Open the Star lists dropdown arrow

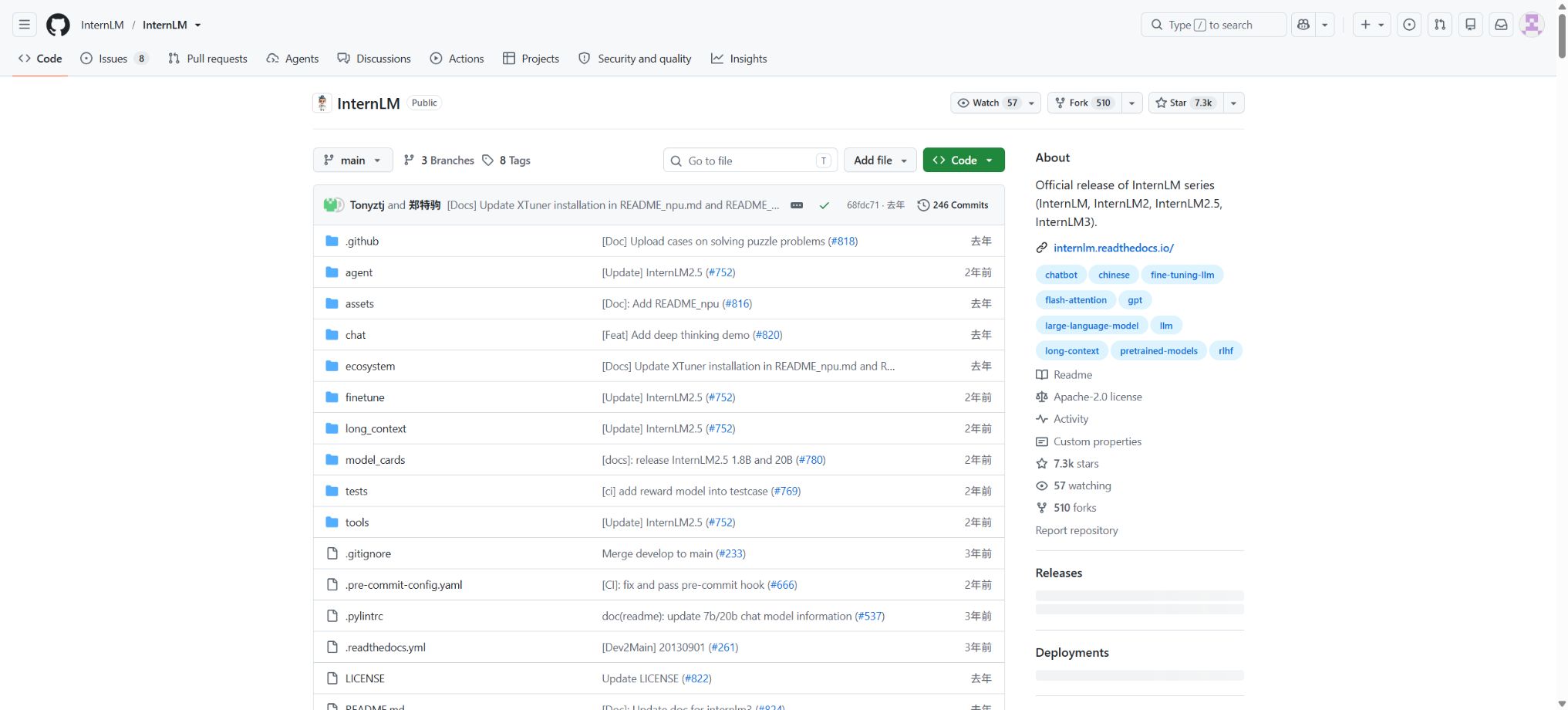pyautogui.click(x=1233, y=103)
